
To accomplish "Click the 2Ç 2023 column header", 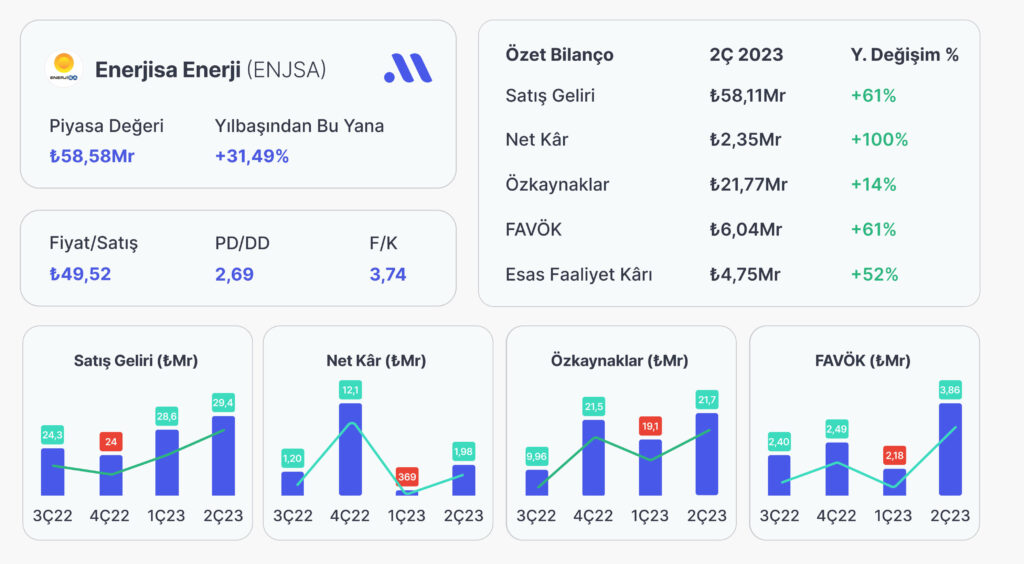I will pos(746,55).
